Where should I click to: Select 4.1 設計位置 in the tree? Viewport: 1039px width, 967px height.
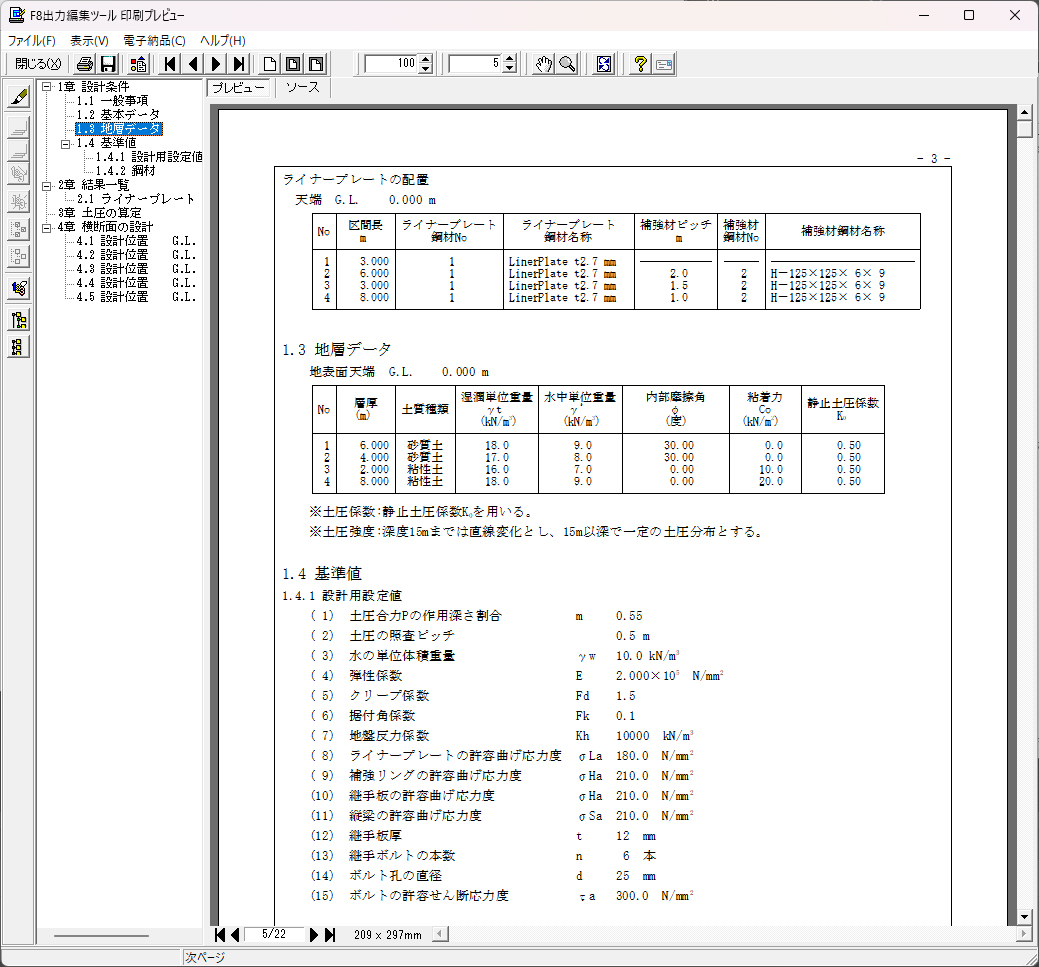pyautogui.click(x=136, y=241)
